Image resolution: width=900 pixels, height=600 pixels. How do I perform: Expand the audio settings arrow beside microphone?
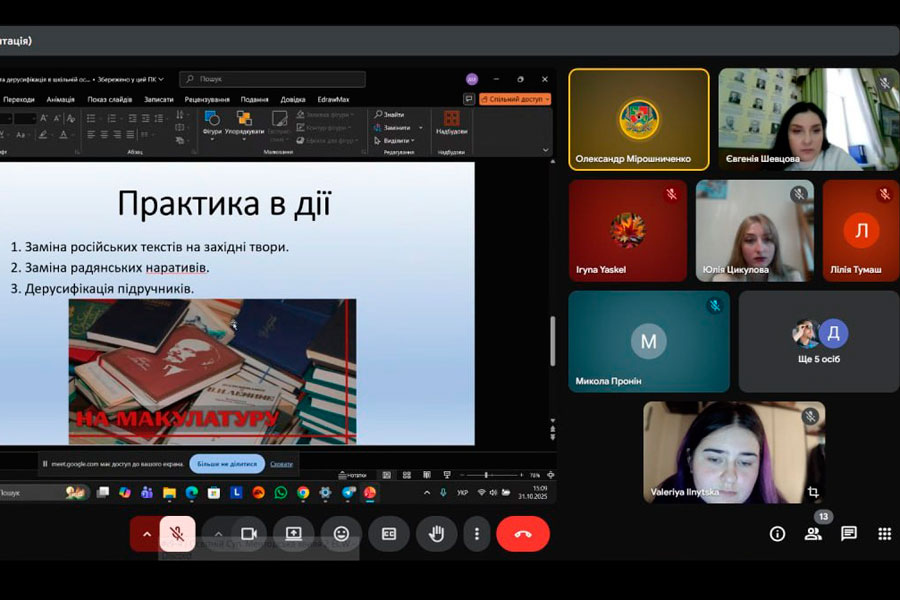146,534
